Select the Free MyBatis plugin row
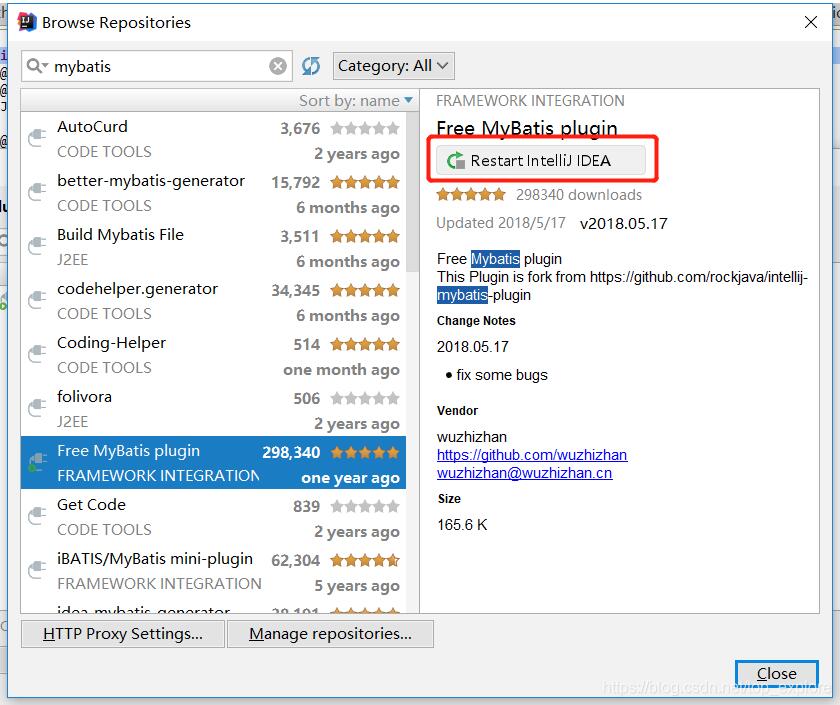This screenshot has width=840, height=705. (213, 463)
